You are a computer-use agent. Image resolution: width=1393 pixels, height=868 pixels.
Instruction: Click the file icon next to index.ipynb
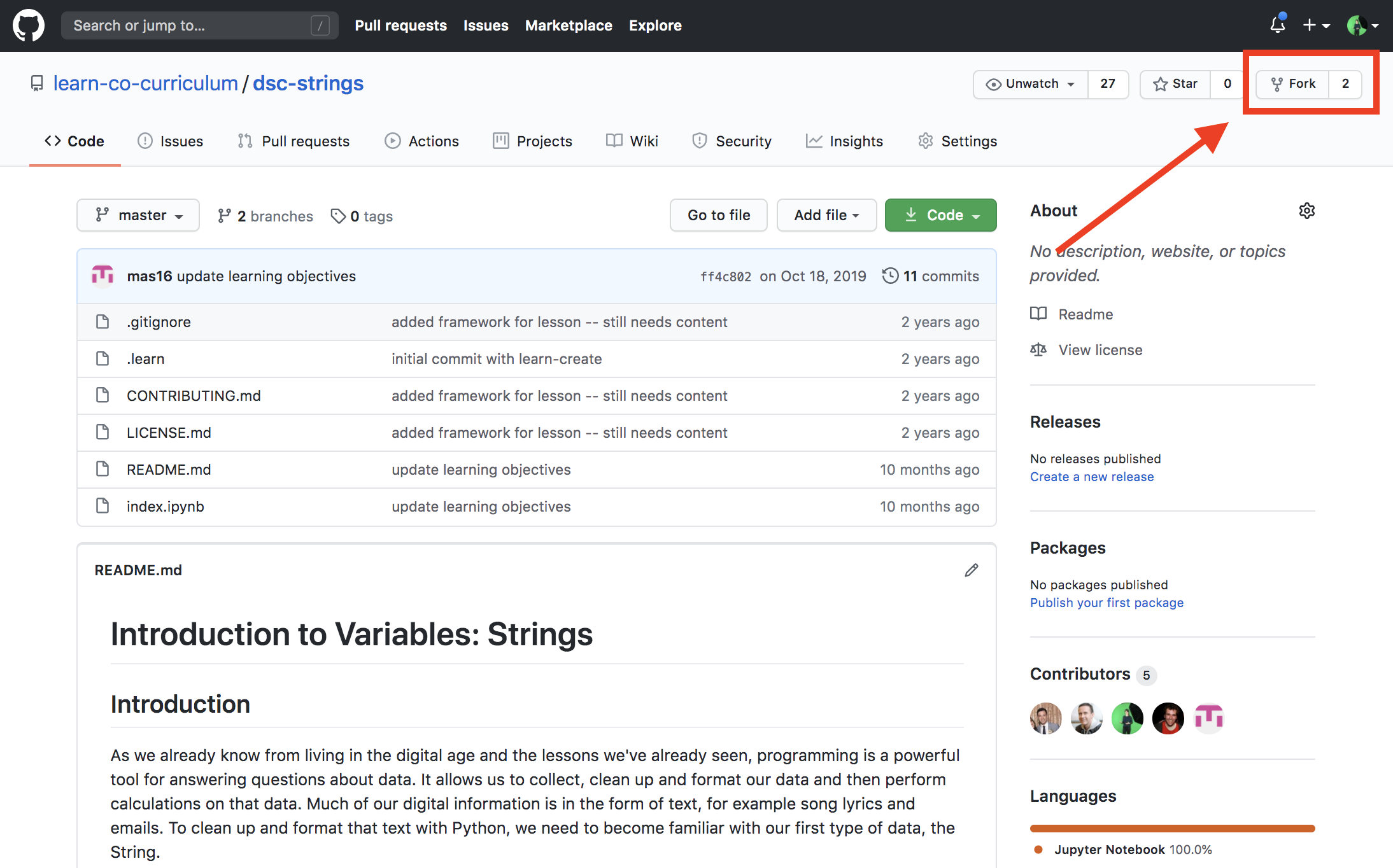103,506
